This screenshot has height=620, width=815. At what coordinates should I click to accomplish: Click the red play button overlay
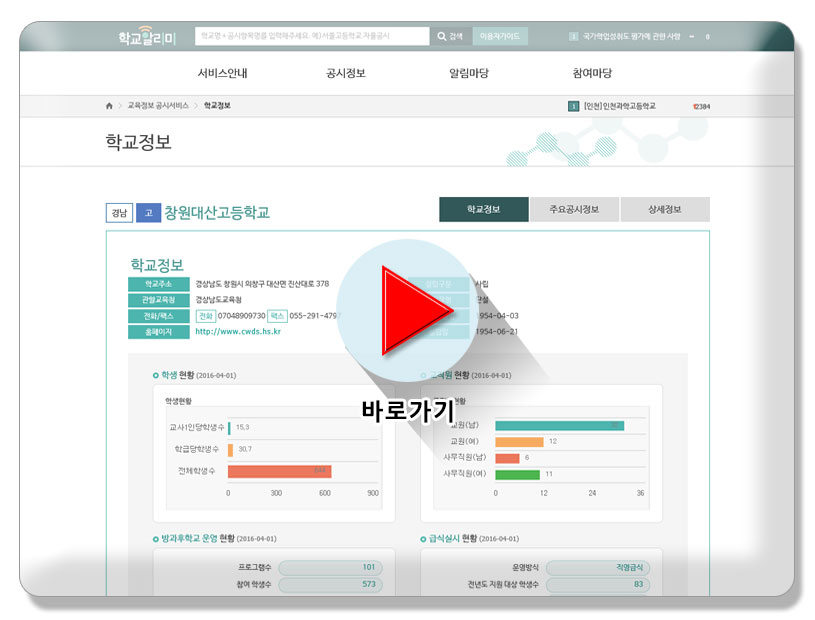tap(417, 311)
